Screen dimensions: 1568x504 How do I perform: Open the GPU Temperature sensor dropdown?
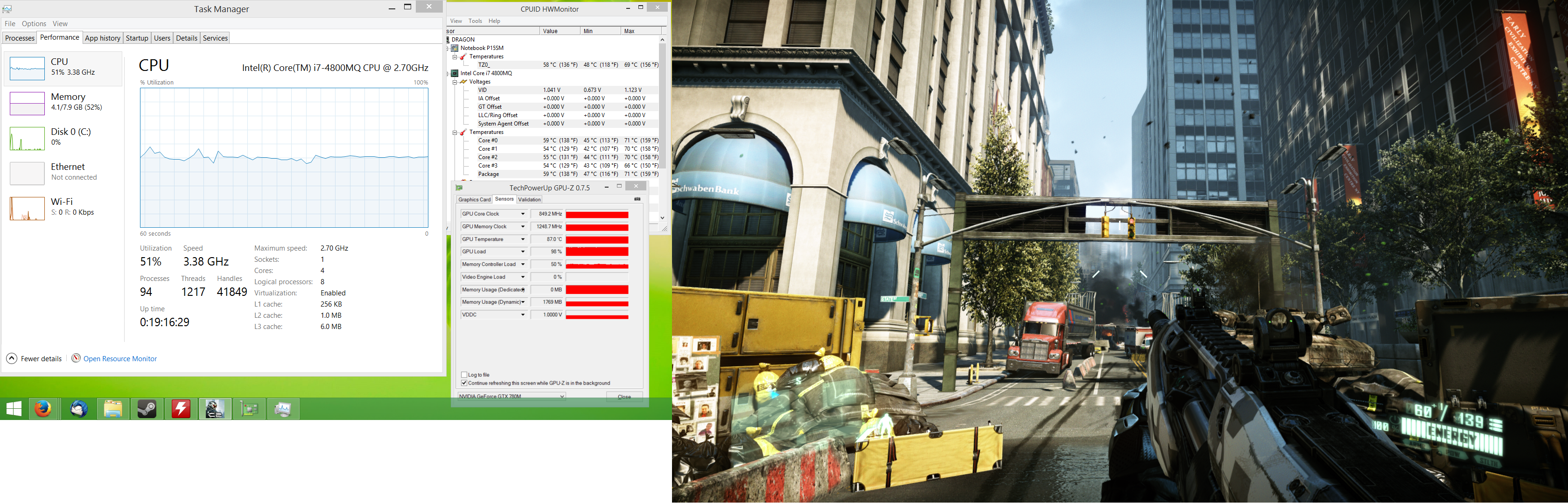click(522, 239)
